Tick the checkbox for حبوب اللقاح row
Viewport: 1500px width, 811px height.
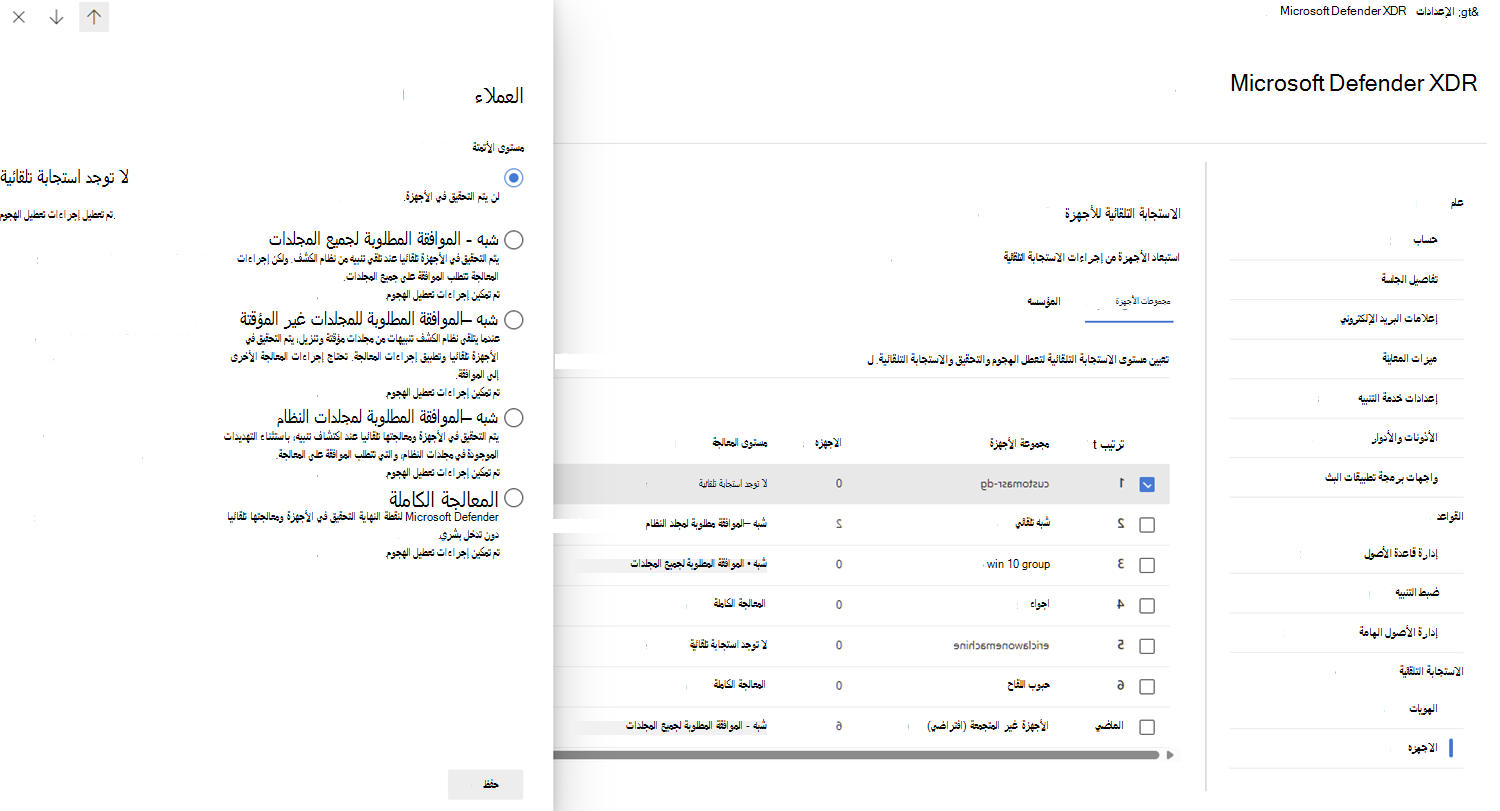click(1147, 686)
